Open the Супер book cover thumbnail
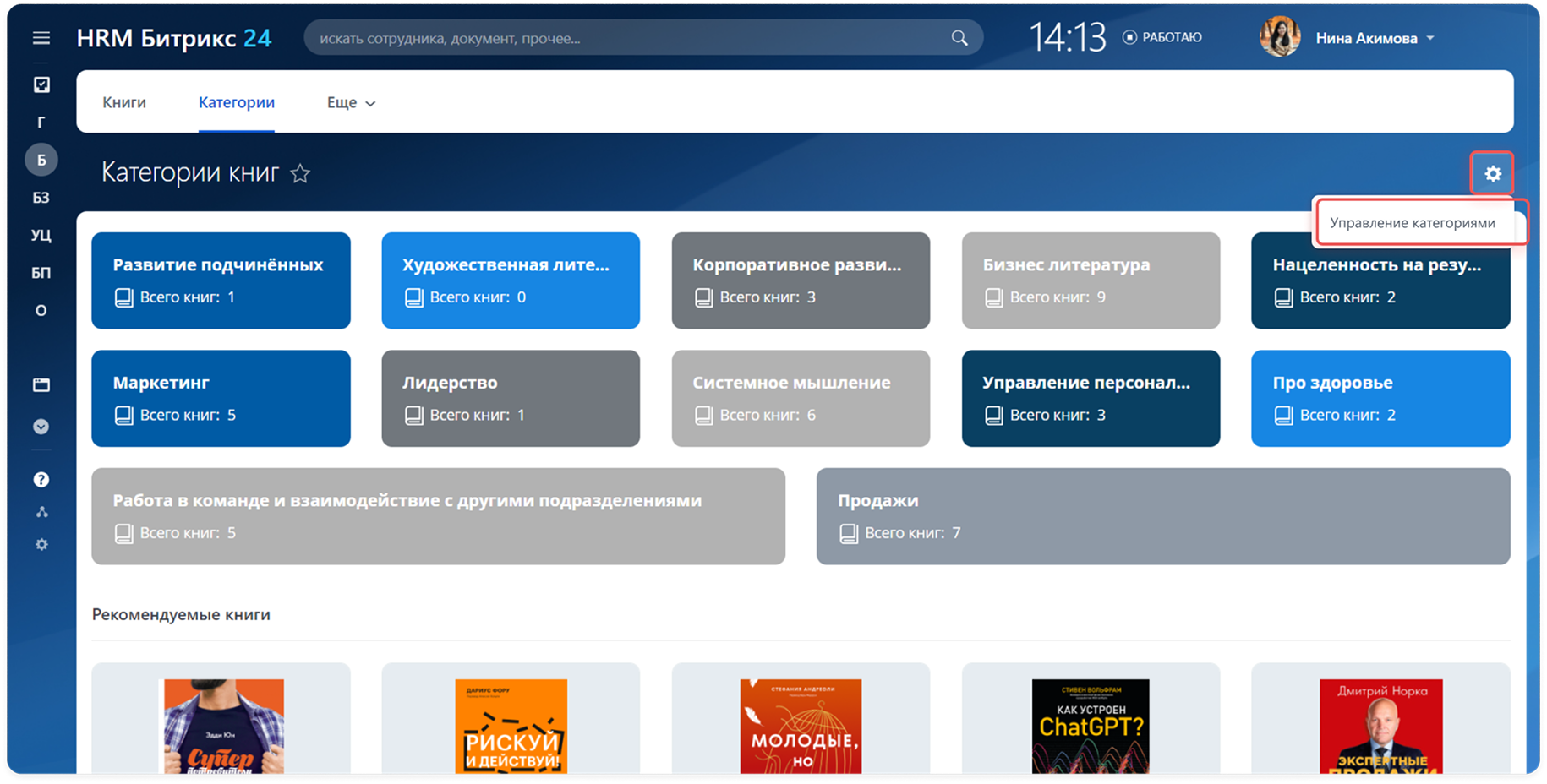Viewport: 1547px width, 784px height. pyautogui.click(x=224, y=726)
